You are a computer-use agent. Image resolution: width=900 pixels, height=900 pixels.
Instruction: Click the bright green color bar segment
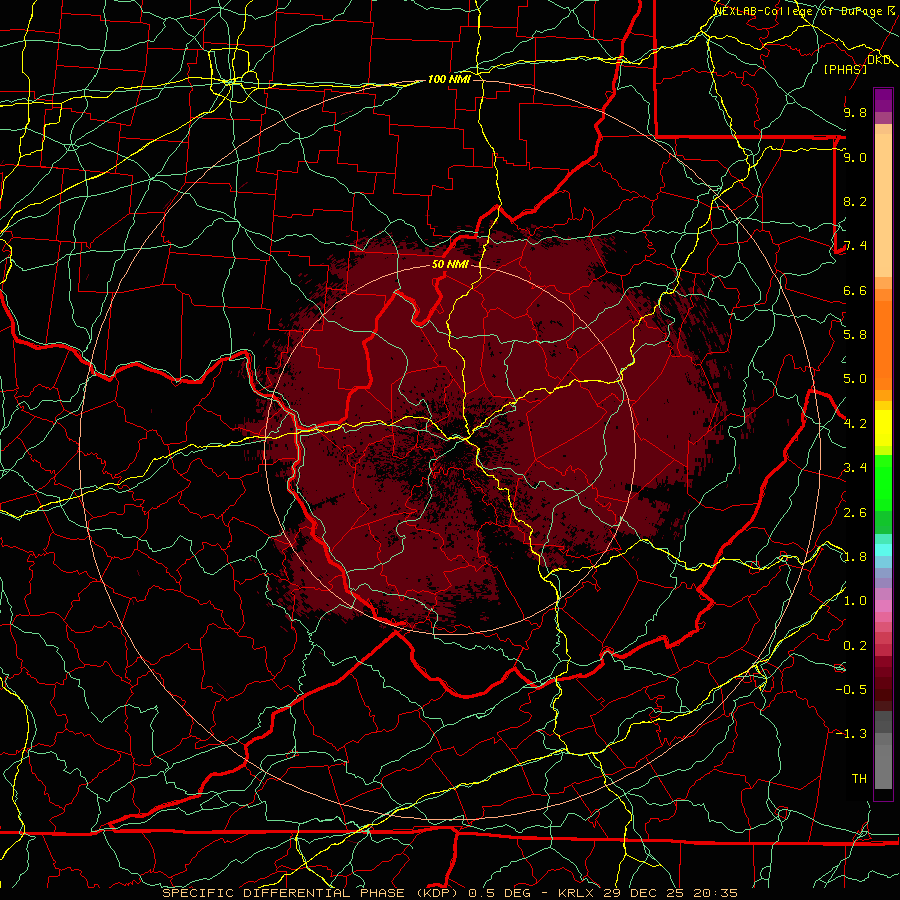click(883, 482)
